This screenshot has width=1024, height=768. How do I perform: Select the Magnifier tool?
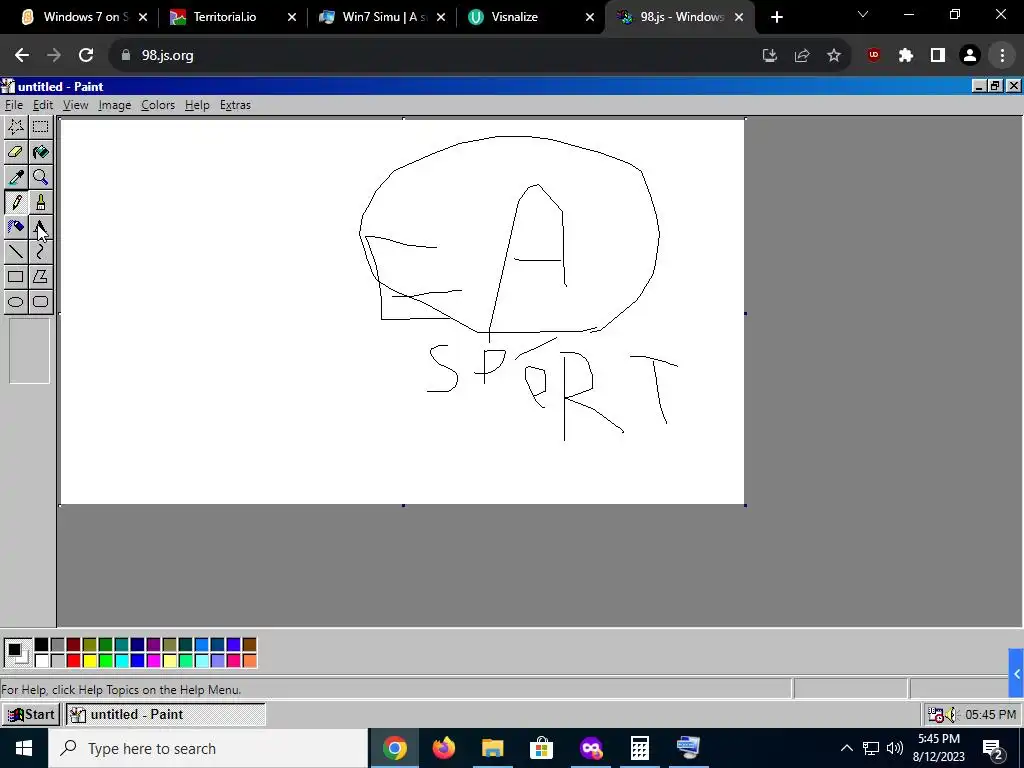[40, 177]
